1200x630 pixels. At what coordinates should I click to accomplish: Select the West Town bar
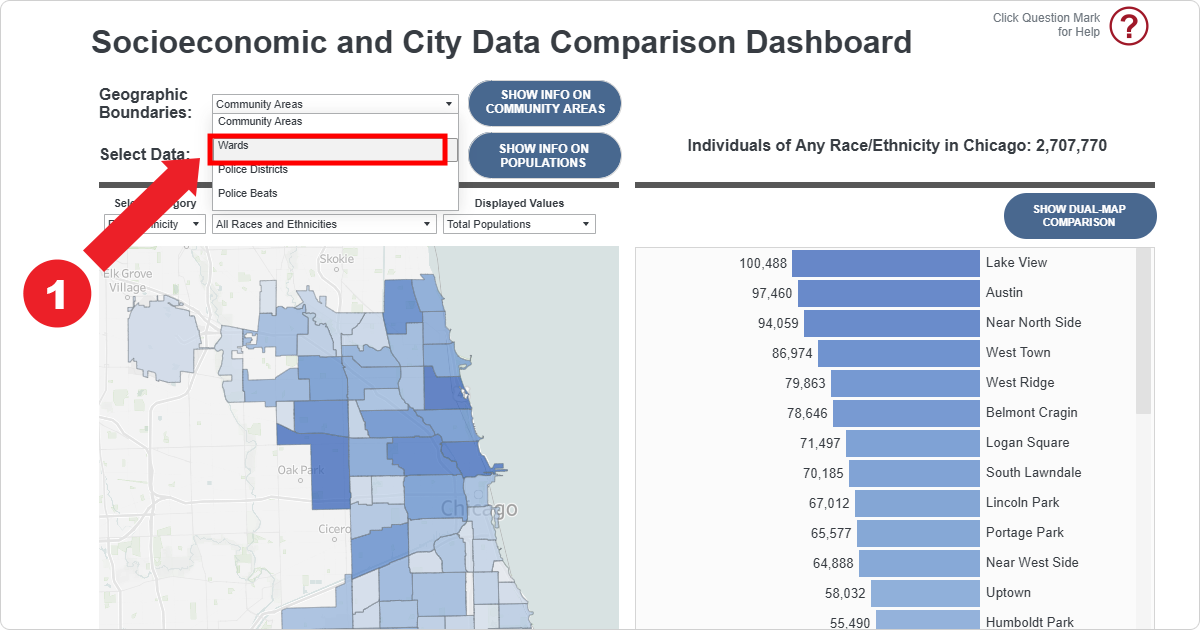click(x=898, y=353)
